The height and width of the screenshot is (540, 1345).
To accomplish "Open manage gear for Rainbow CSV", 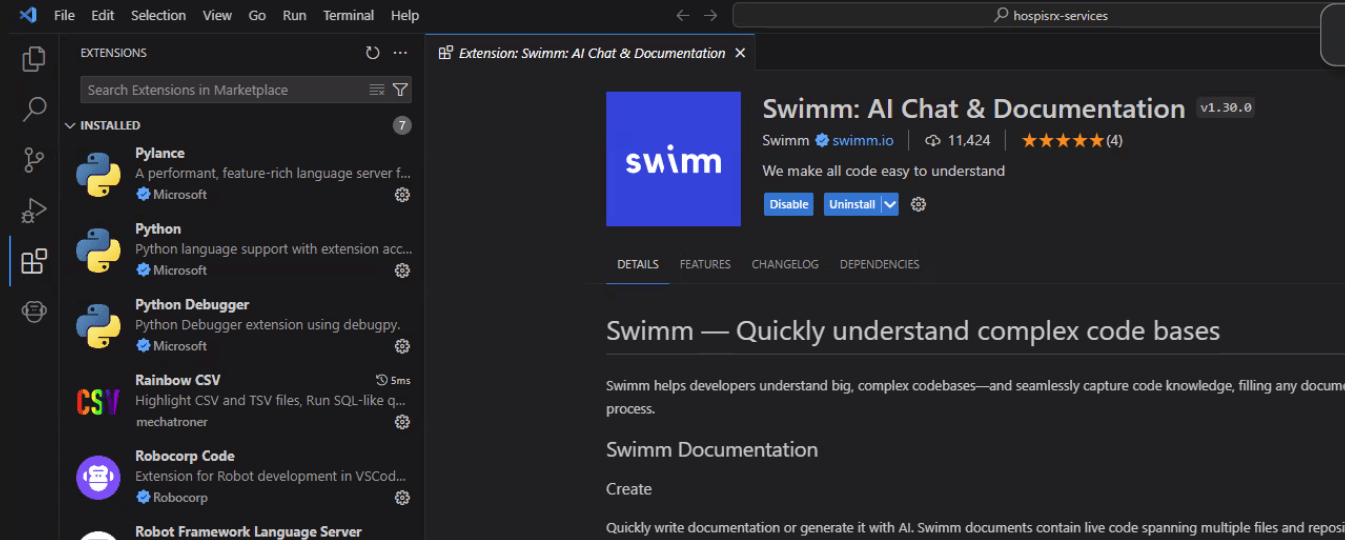I will tap(402, 422).
